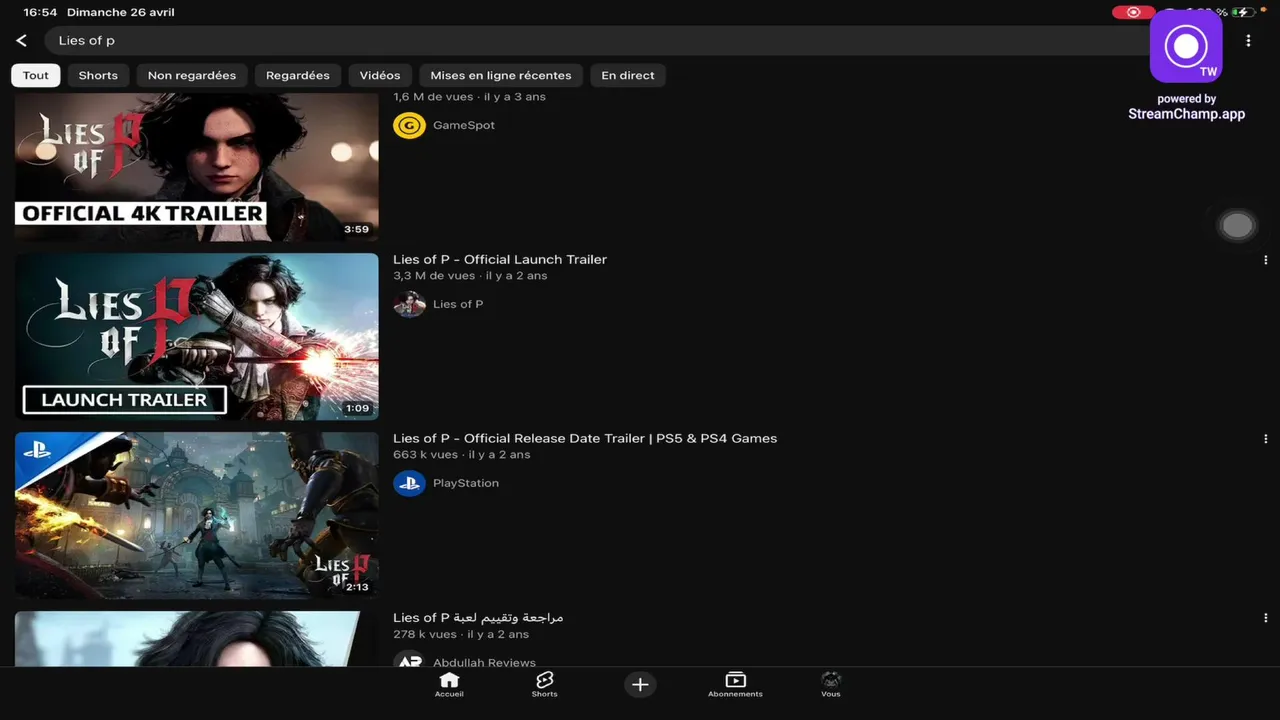Open options for the Abdullah Reviews video
1280x720 pixels.
pos(1265,618)
